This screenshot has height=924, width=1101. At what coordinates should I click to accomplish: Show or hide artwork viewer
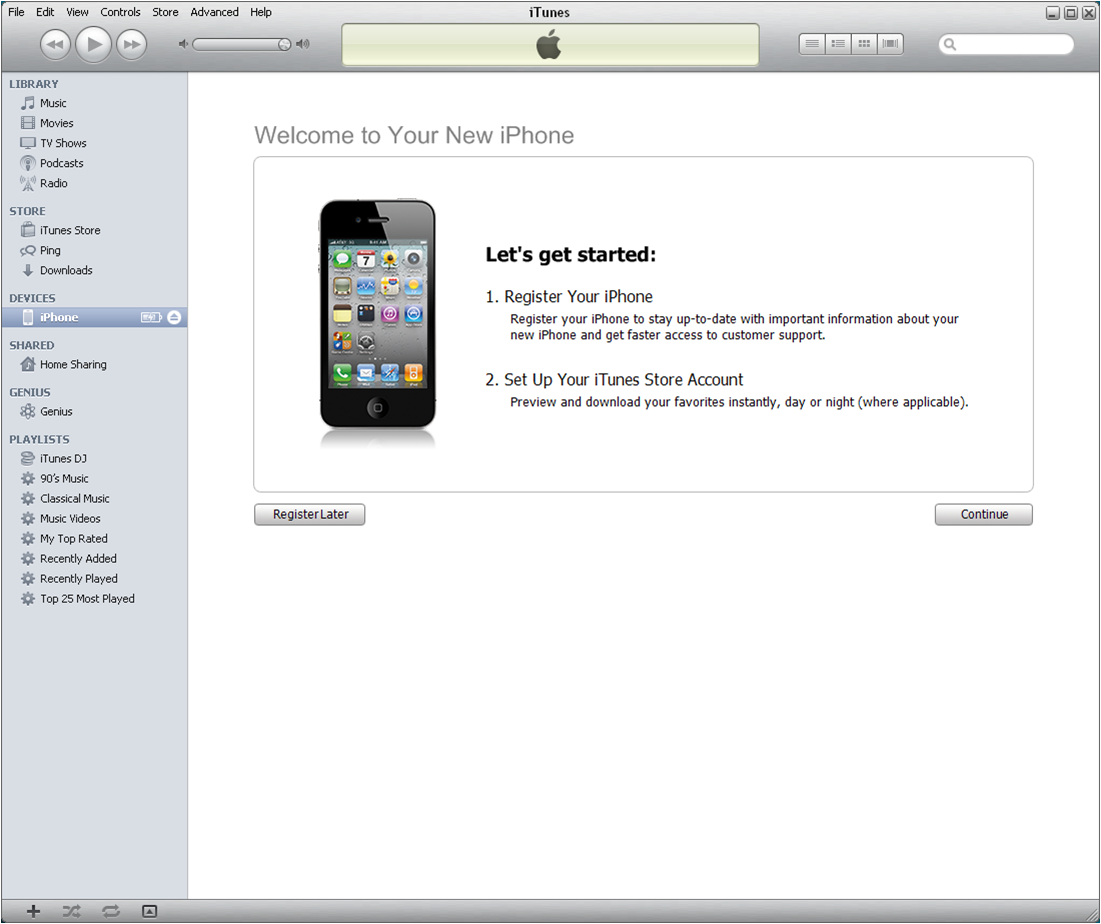150,912
